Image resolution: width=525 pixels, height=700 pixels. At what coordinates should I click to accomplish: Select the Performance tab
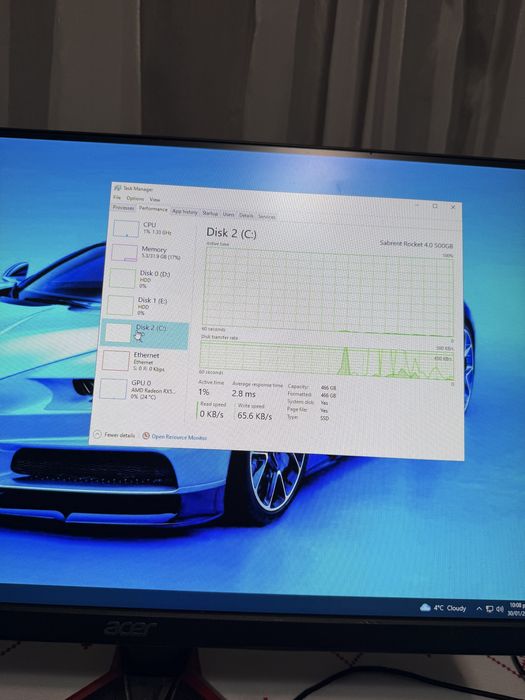(153, 209)
